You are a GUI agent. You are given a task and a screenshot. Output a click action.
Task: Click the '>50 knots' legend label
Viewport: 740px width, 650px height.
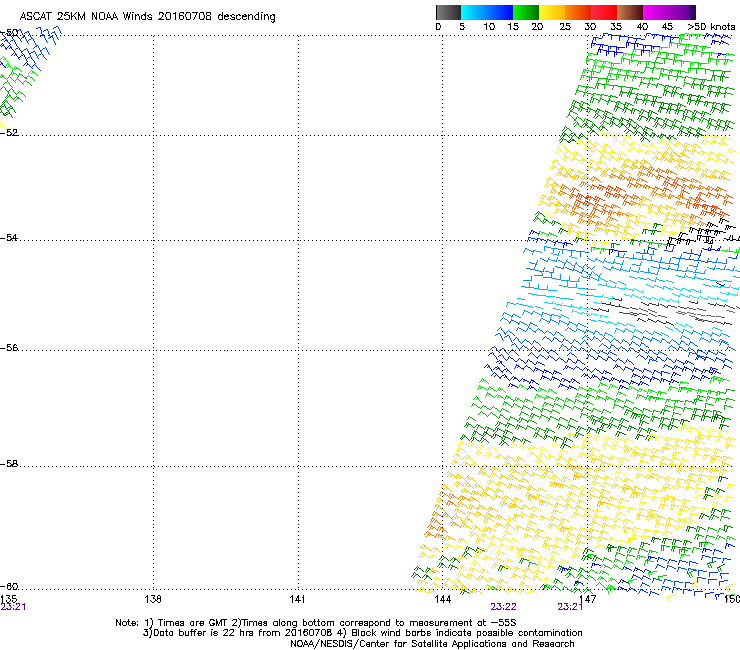click(711, 27)
